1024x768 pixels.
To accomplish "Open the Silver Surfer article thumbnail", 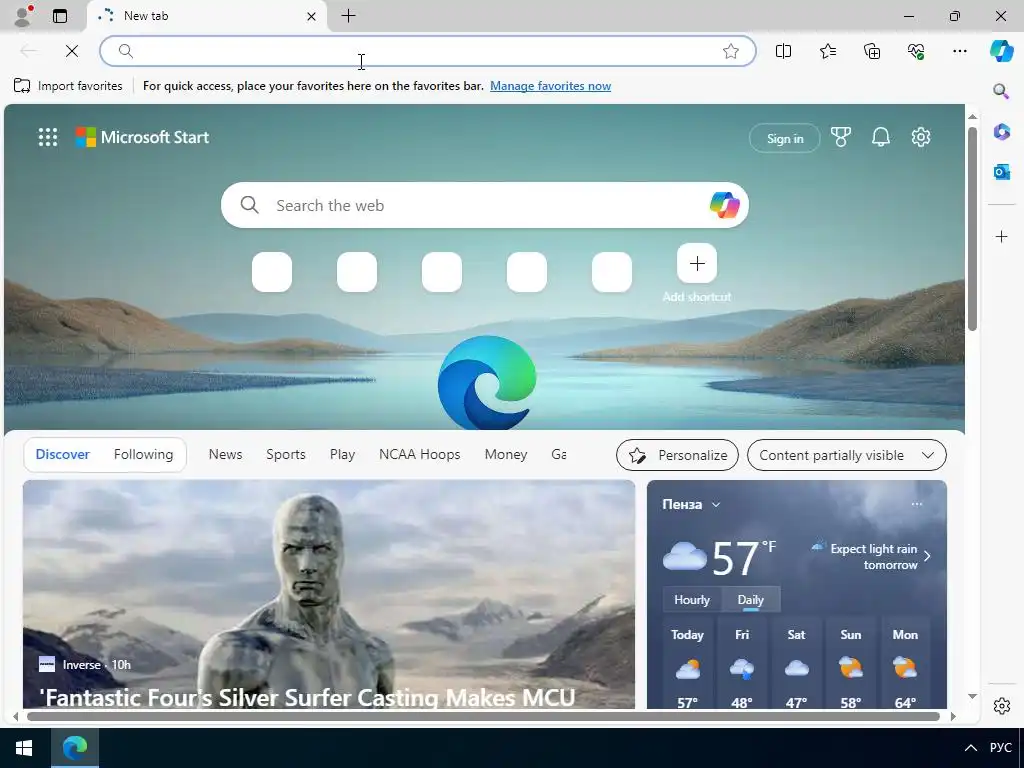I will [x=329, y=594].
